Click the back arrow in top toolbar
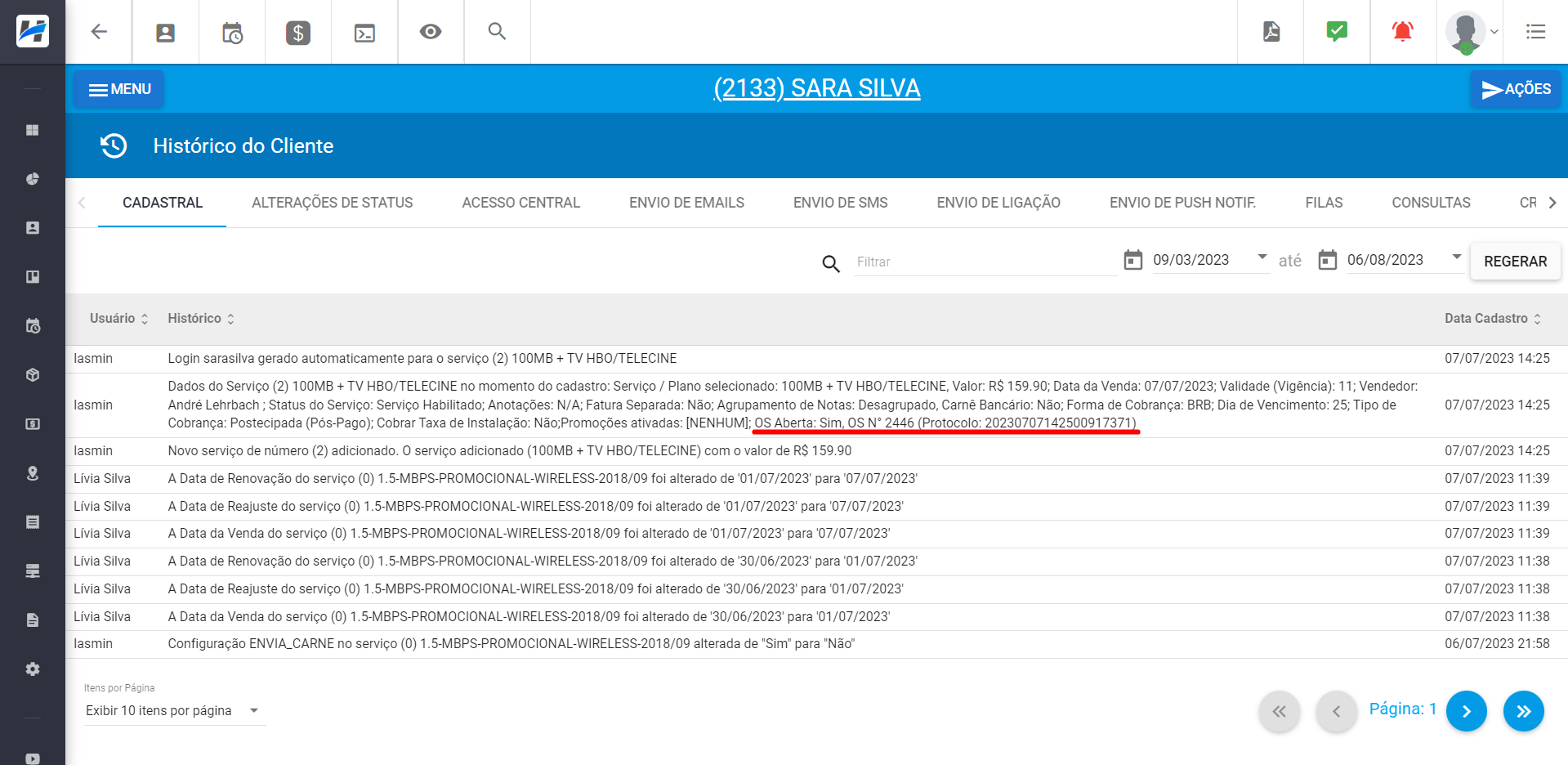 [99, 32]
